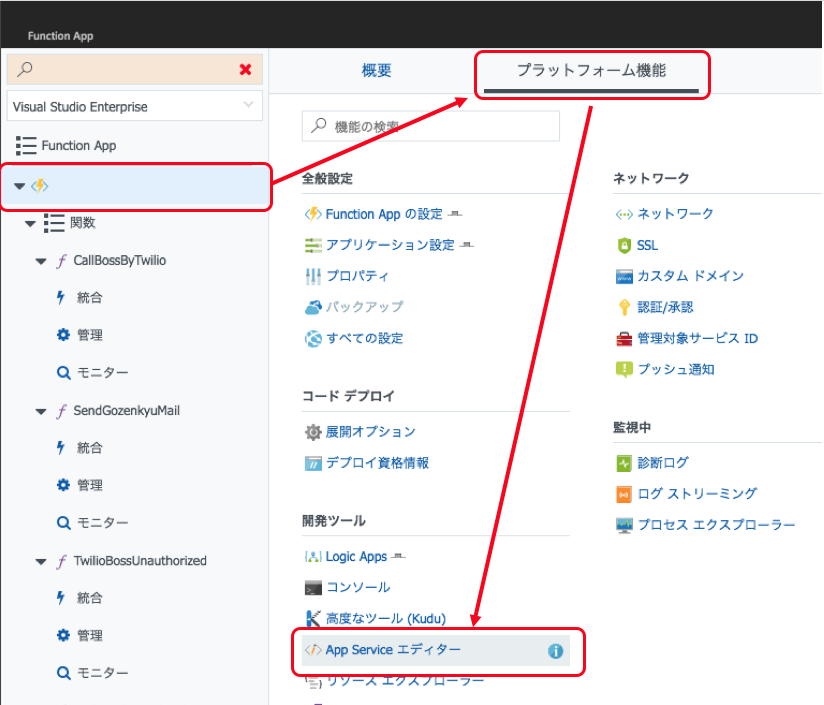This screenshot has width=824, height=705.
Task: Click the コンソール terminal icon
Action: pyautogui.click(x=313, y=588)
